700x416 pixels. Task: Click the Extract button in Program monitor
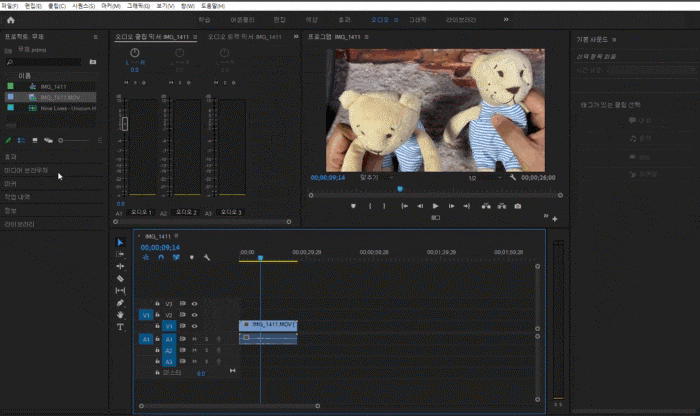click(x=502, y=206)
